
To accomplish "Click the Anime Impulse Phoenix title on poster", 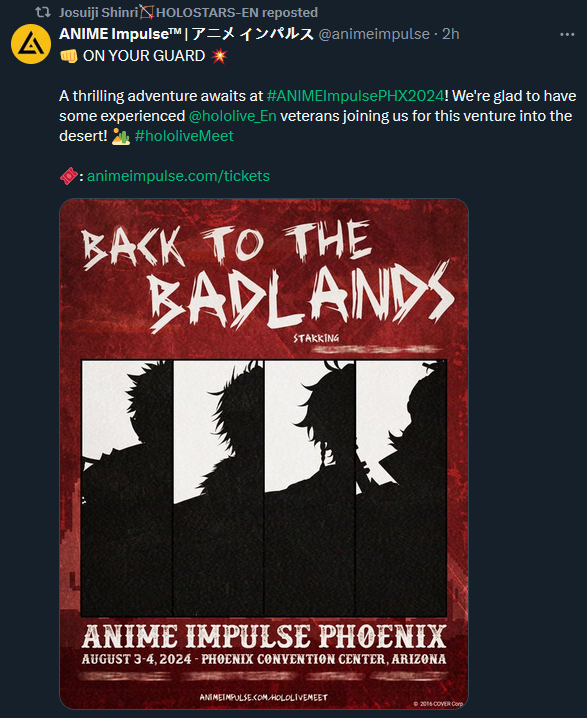I will point(264,636).
